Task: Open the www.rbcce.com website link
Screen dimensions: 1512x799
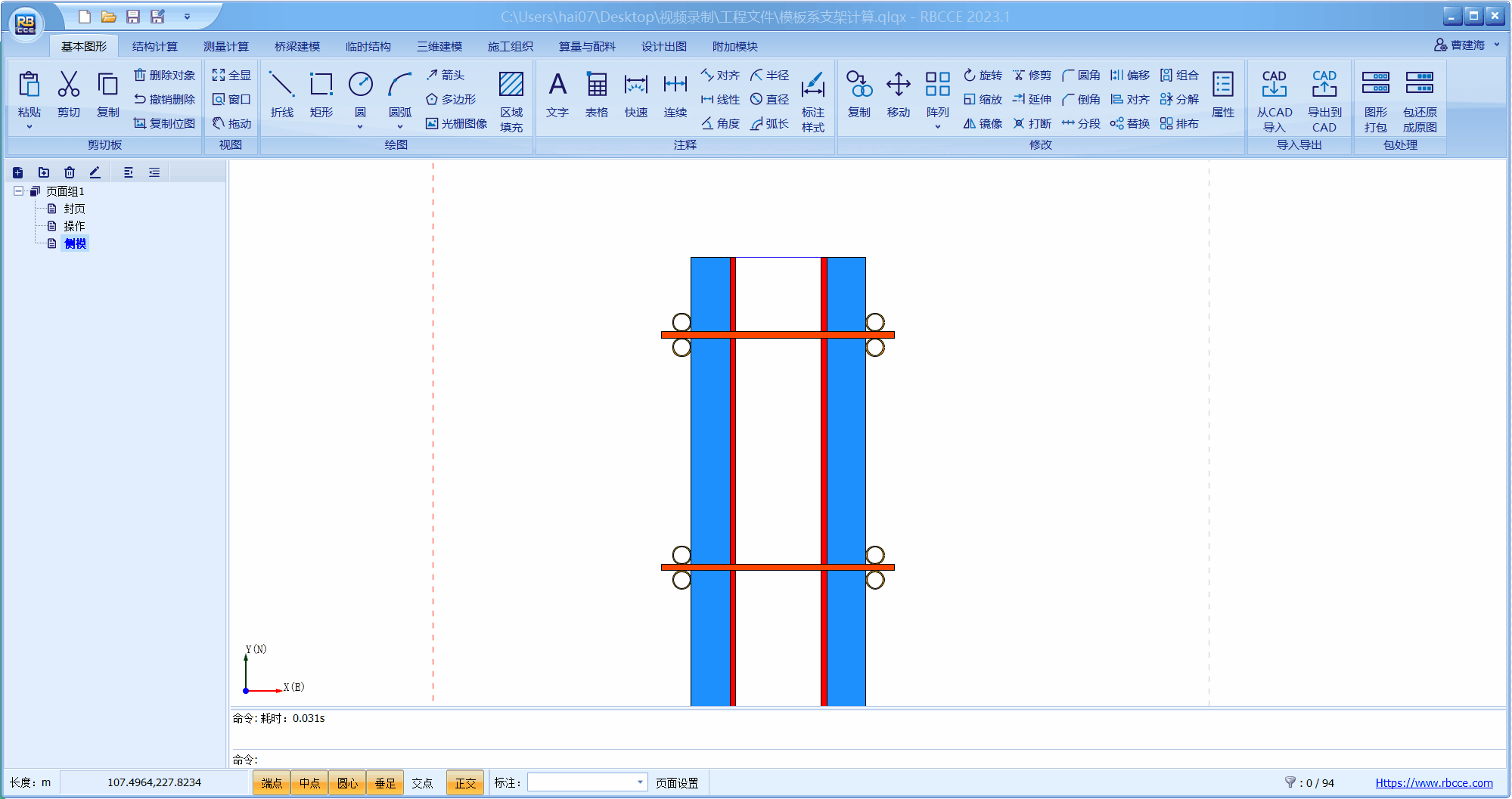Action: point(1433,783)
